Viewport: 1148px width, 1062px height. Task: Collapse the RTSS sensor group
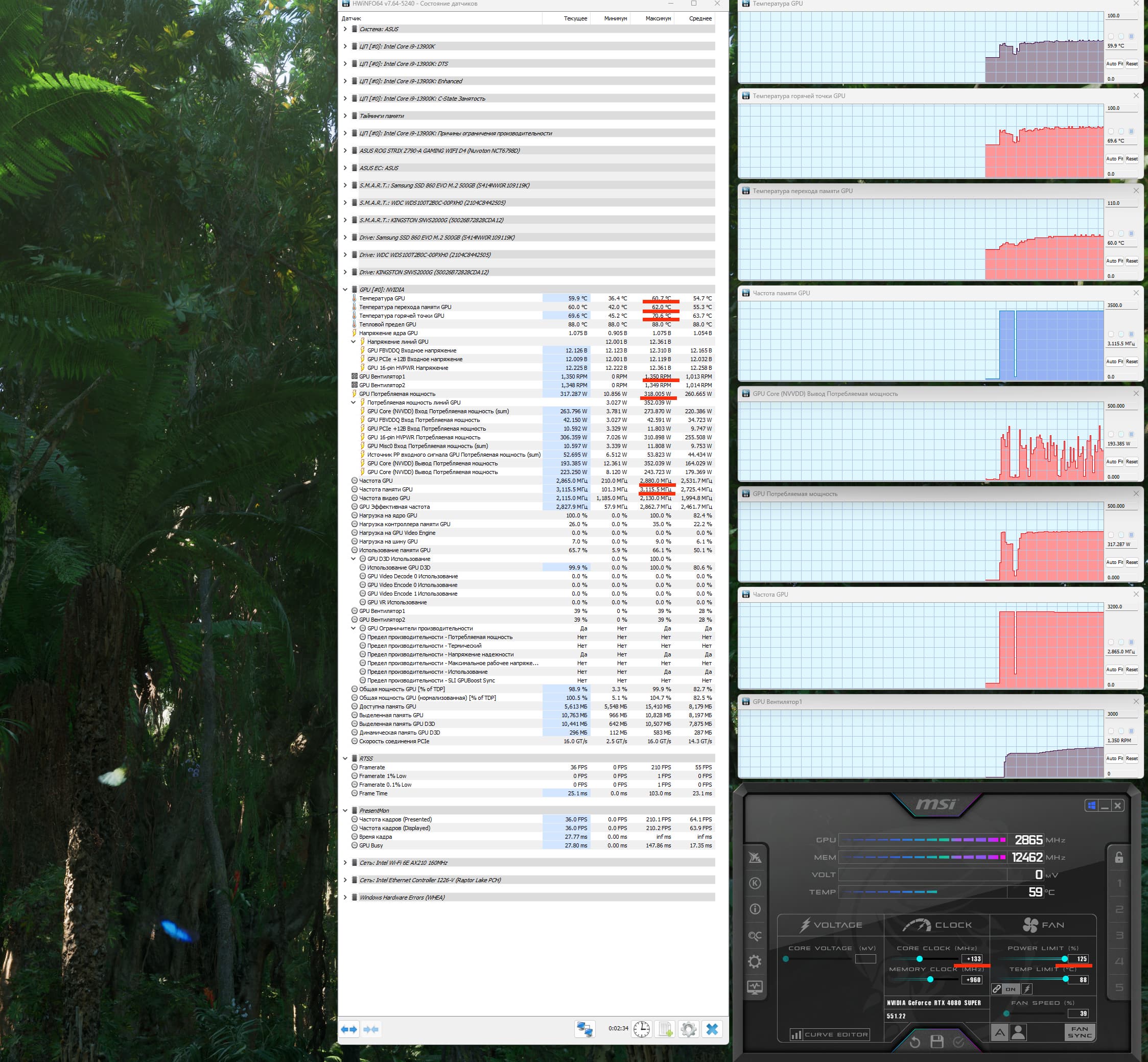click(345, 759)
